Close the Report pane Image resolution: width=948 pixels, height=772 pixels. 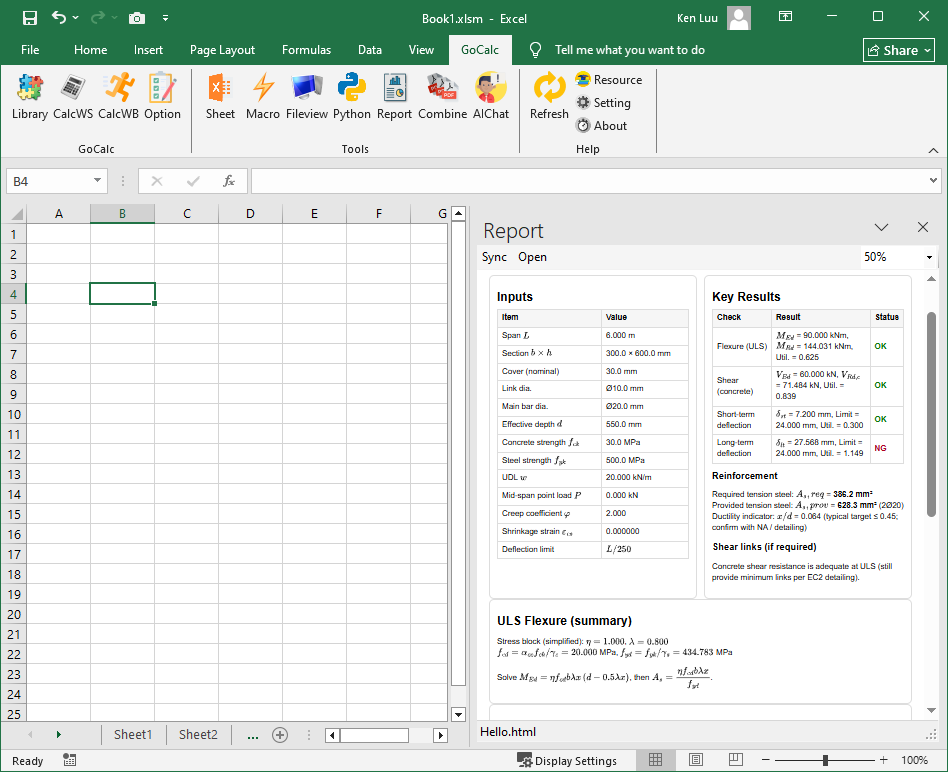[923, 227]
